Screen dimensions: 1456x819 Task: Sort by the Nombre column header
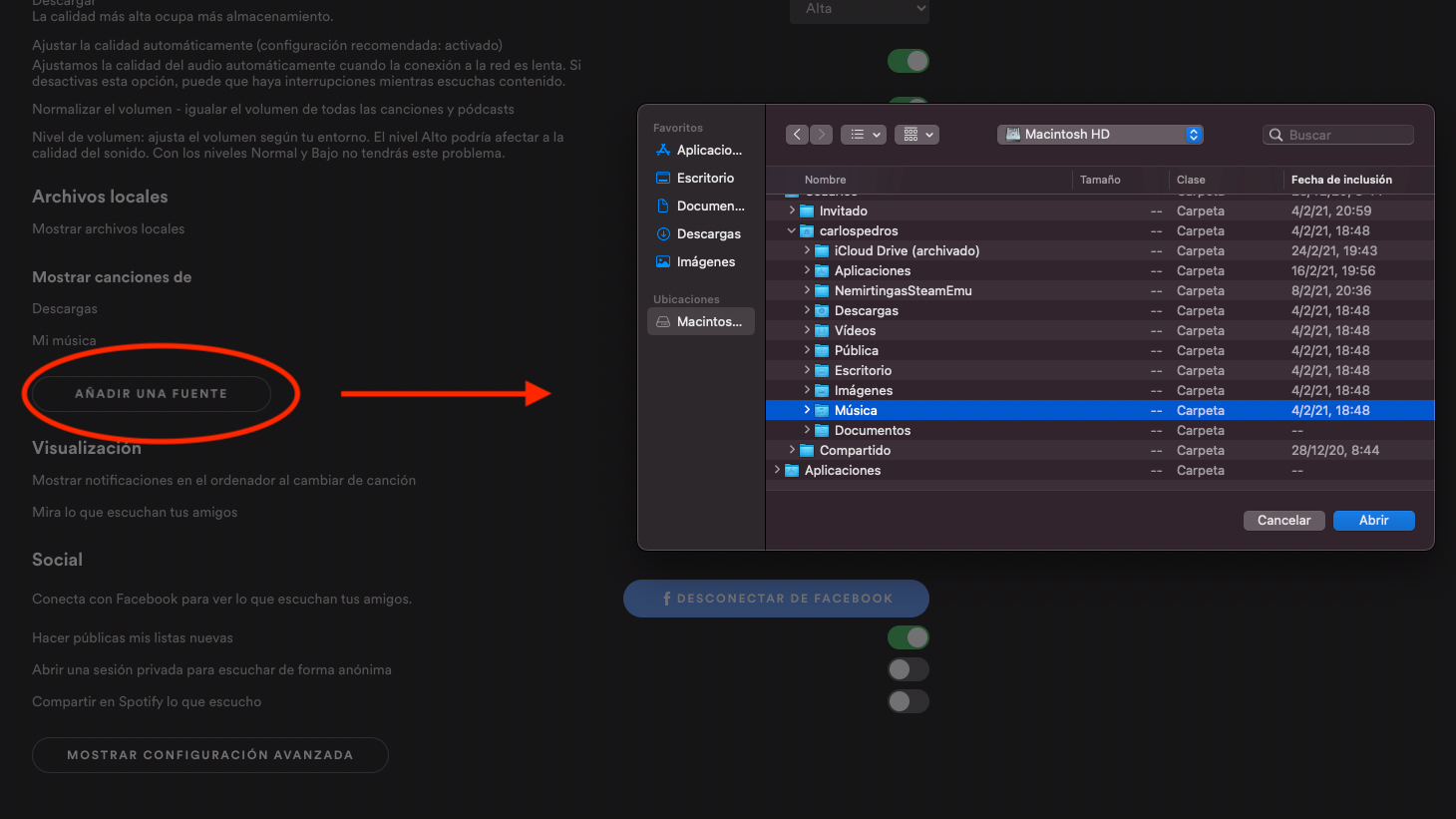(x=825, y=180)
